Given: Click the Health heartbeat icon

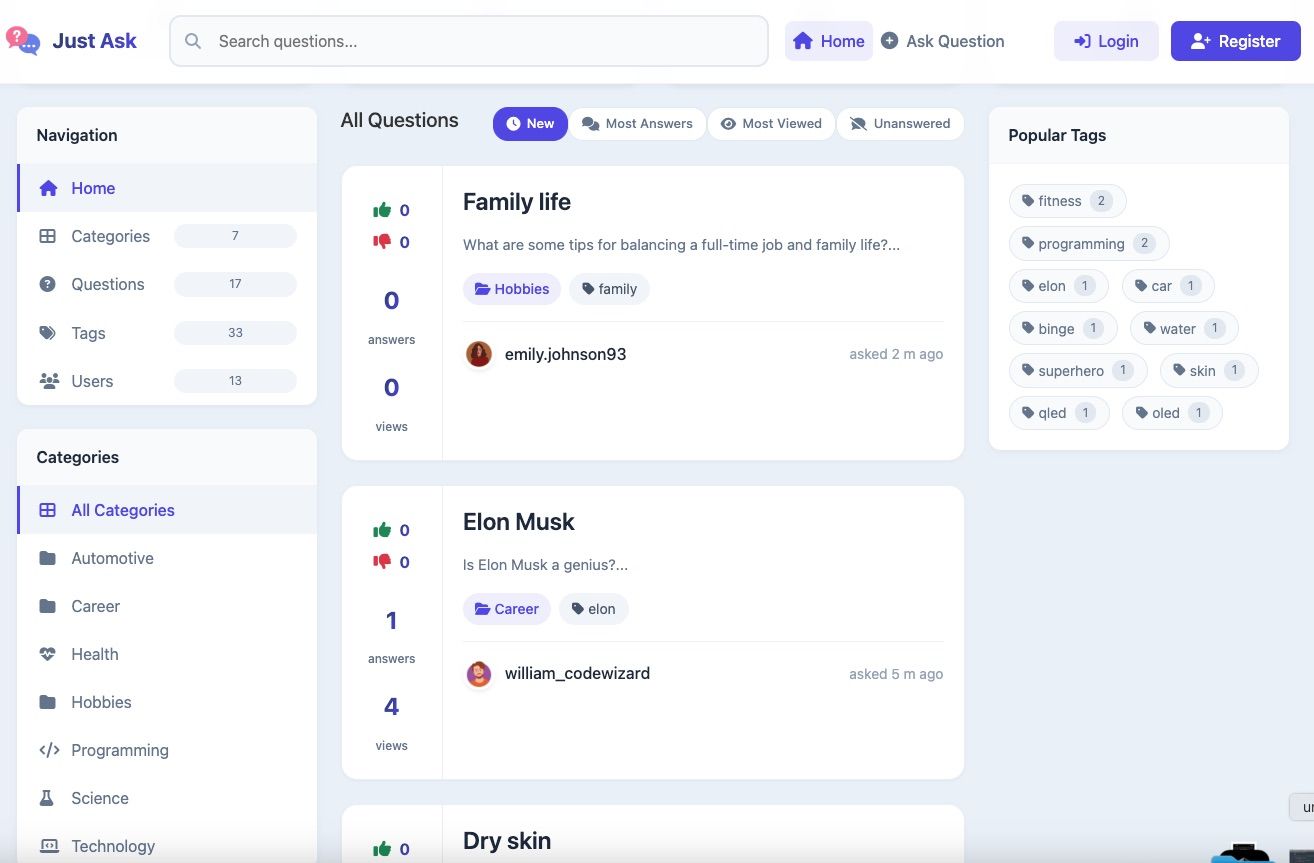Looking at the screenshot, I should [47, 654].
